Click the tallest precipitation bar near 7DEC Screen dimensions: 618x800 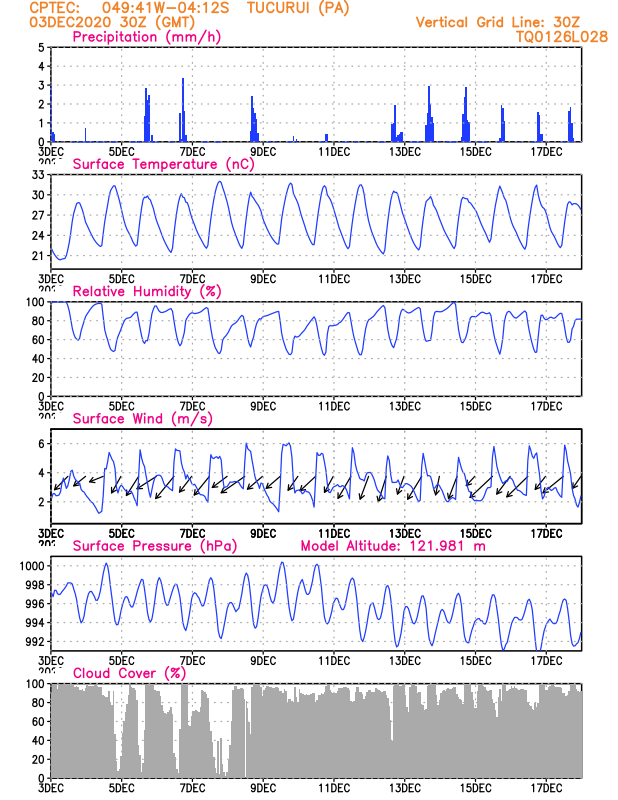coord(183,110)
